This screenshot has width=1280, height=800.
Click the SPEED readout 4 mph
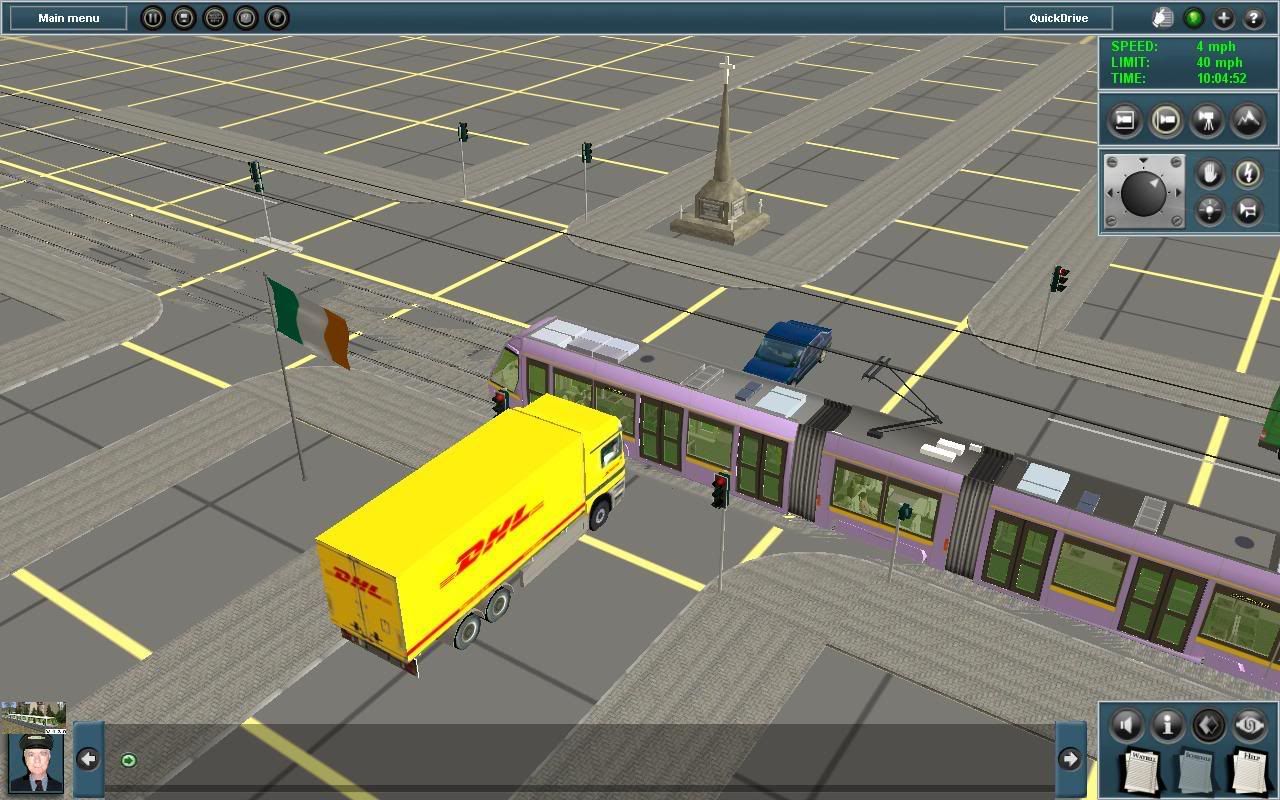click(x=1215, y=46)
